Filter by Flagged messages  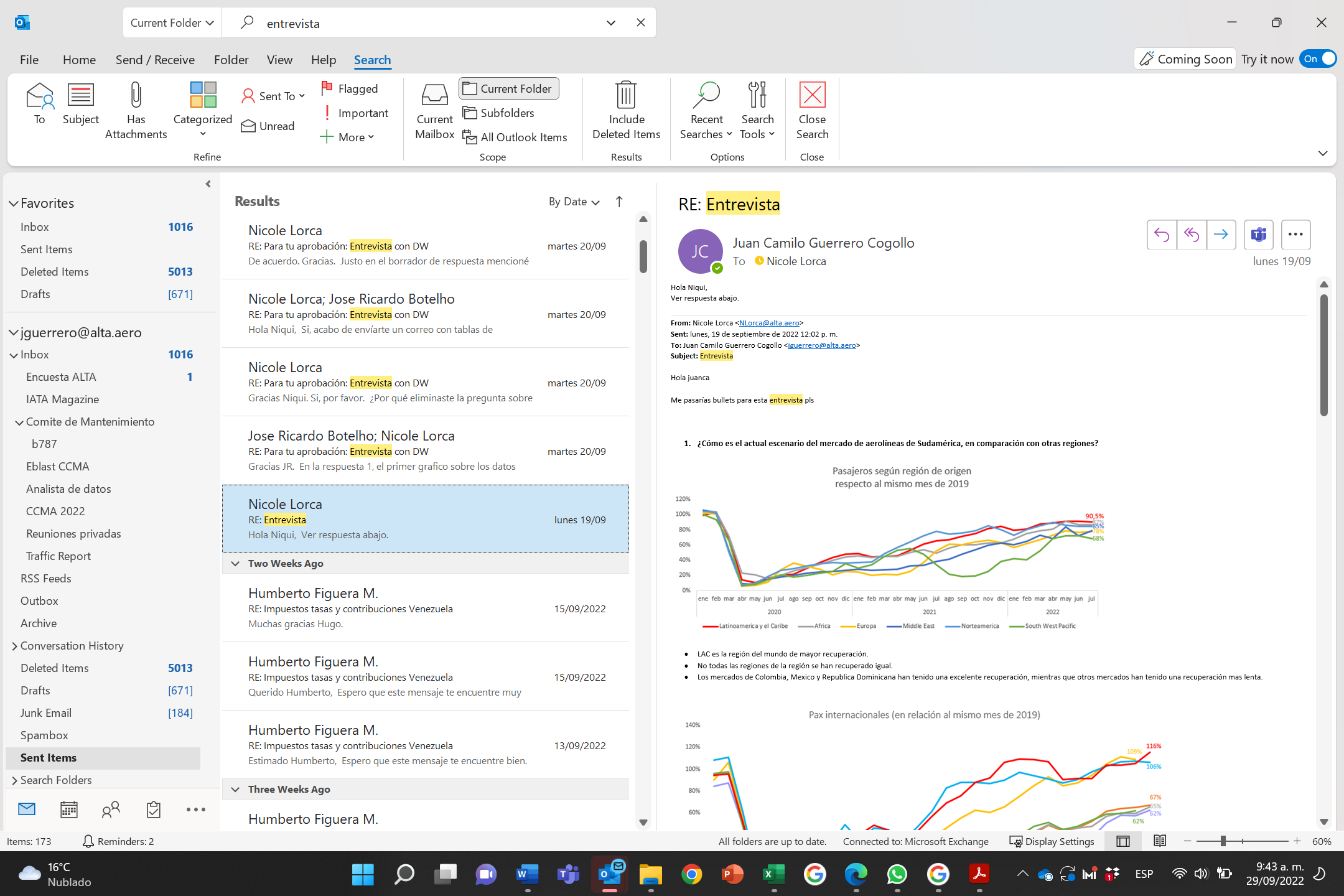[x=350, y=88]
